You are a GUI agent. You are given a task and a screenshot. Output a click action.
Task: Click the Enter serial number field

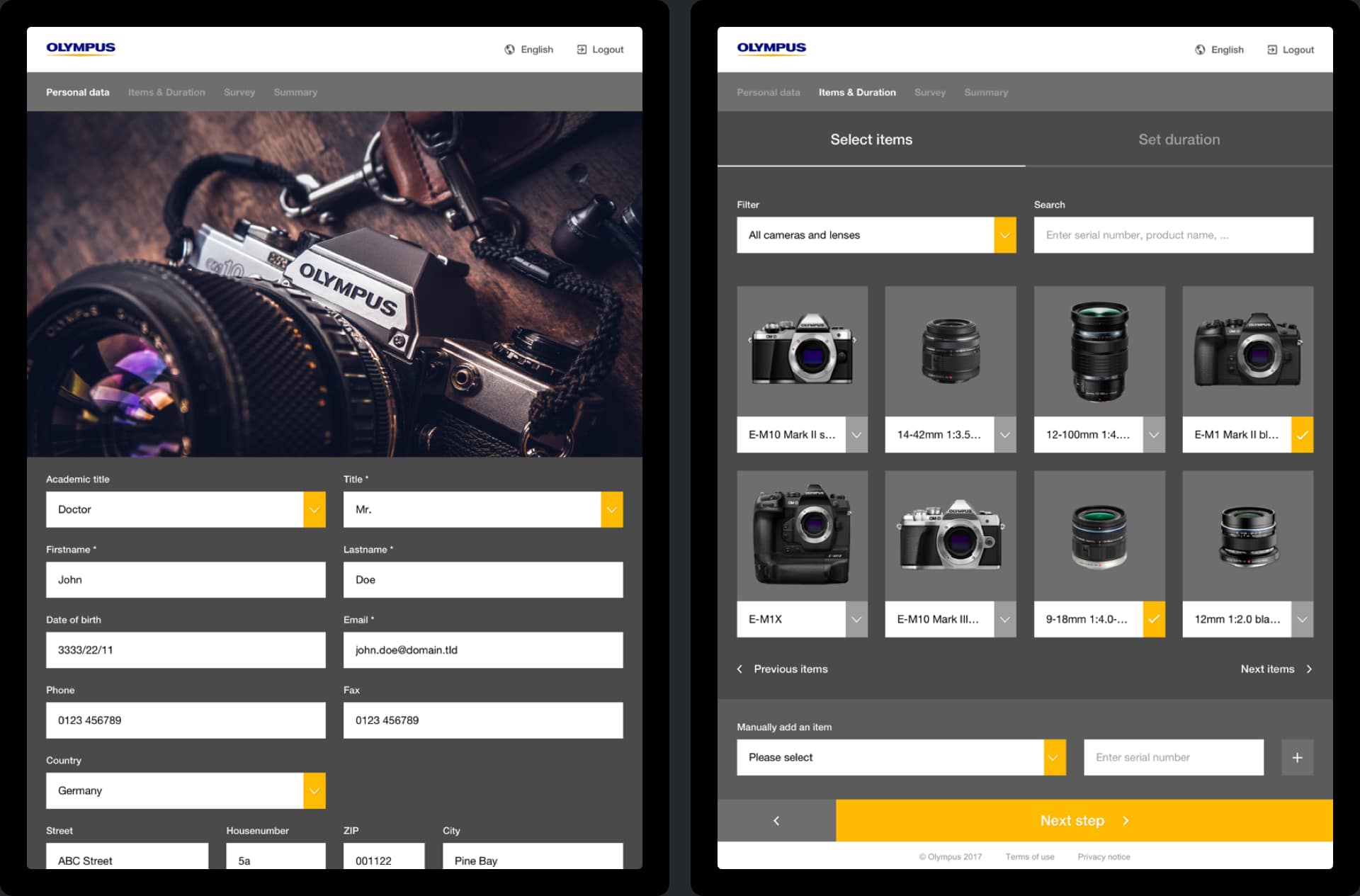1173,757
